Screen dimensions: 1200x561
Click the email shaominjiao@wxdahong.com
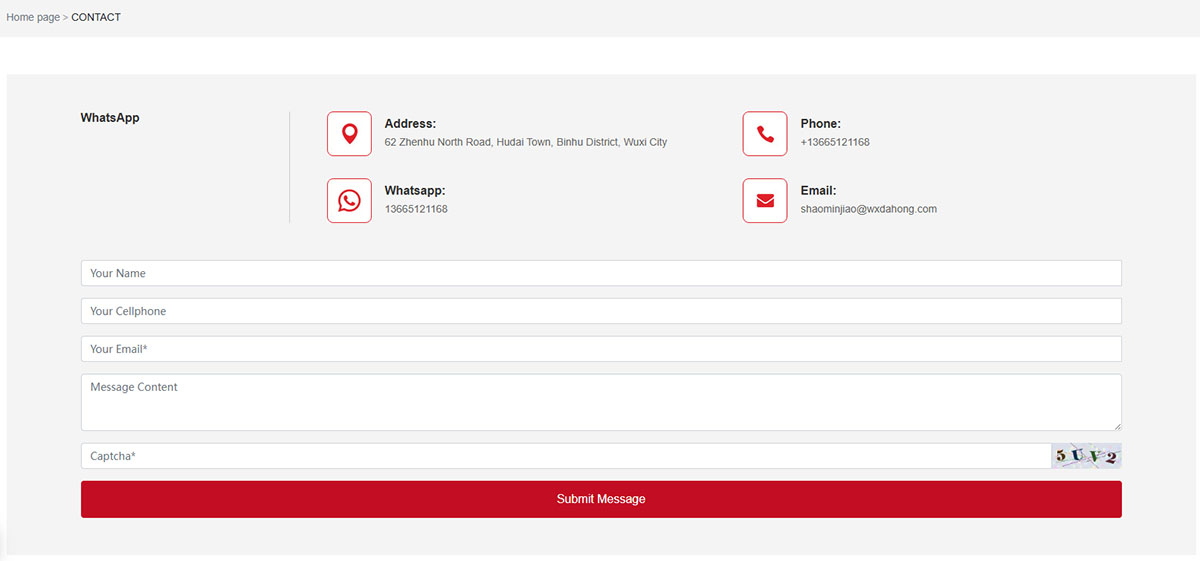tap(869, 209)
